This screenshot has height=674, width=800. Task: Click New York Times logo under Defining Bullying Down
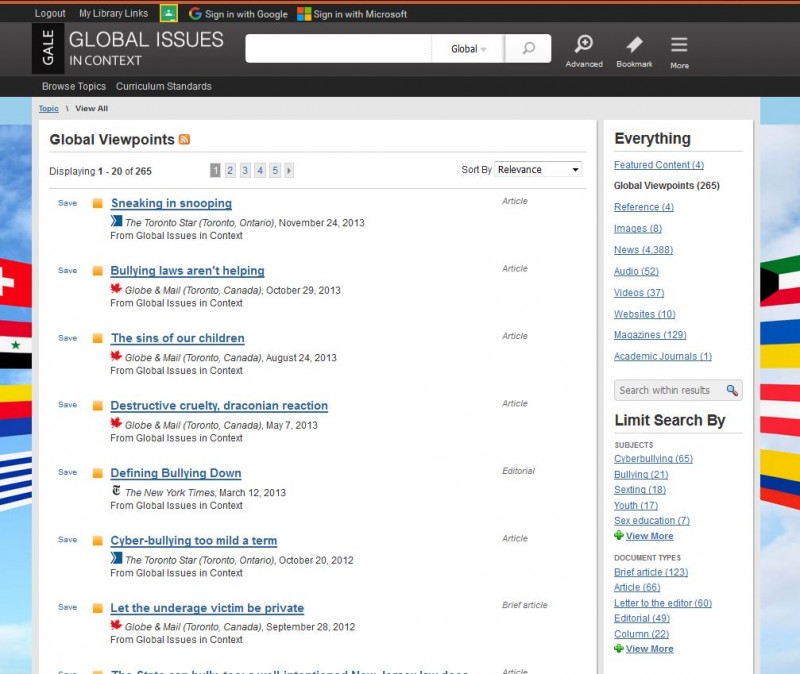tap(116, 490)
